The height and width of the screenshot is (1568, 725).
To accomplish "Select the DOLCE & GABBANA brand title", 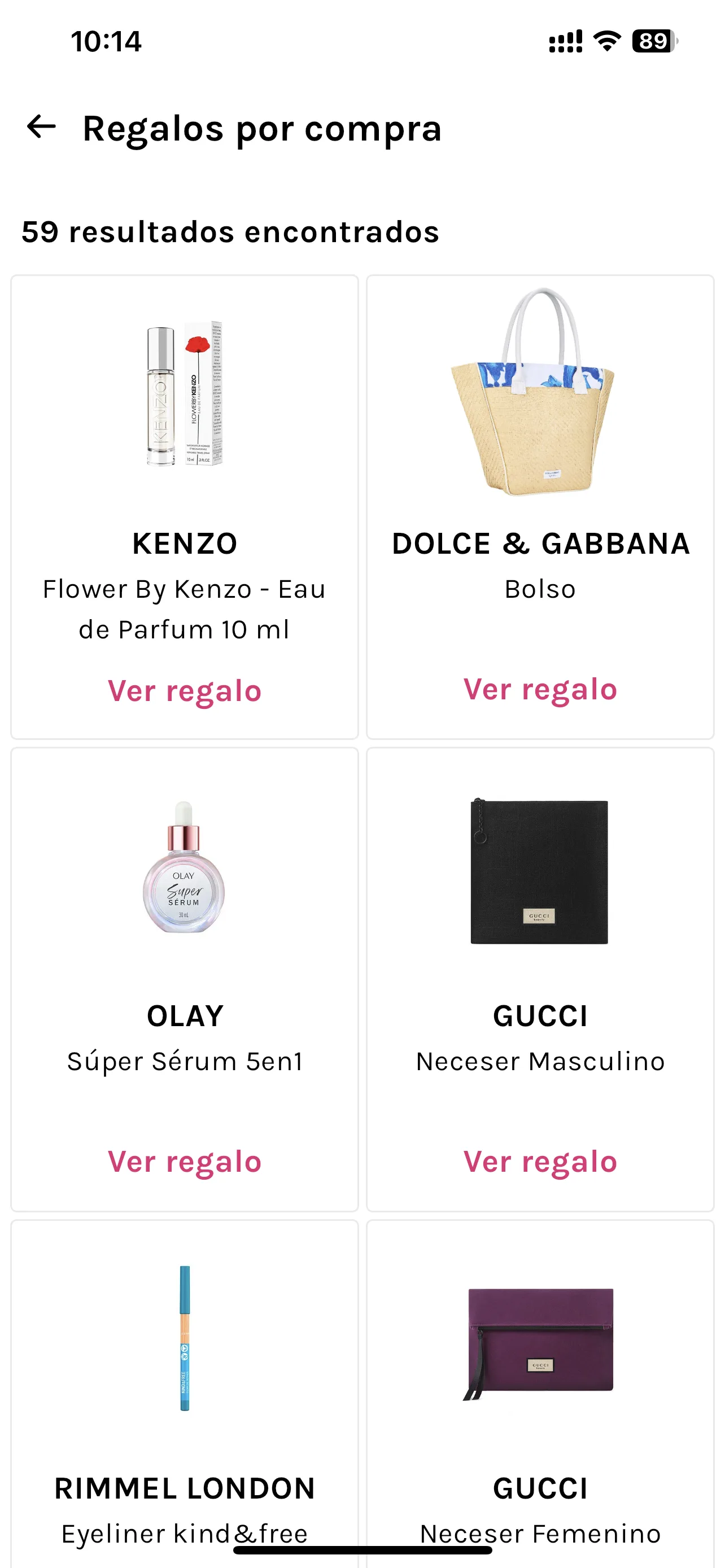I will [540, 544].
